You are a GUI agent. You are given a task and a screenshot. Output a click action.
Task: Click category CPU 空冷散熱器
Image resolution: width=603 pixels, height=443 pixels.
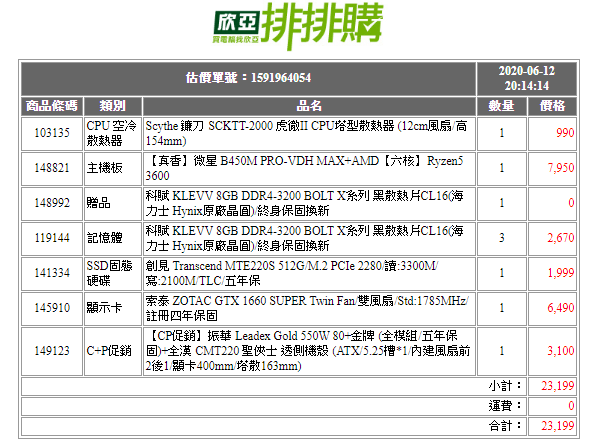pos(112,133)
